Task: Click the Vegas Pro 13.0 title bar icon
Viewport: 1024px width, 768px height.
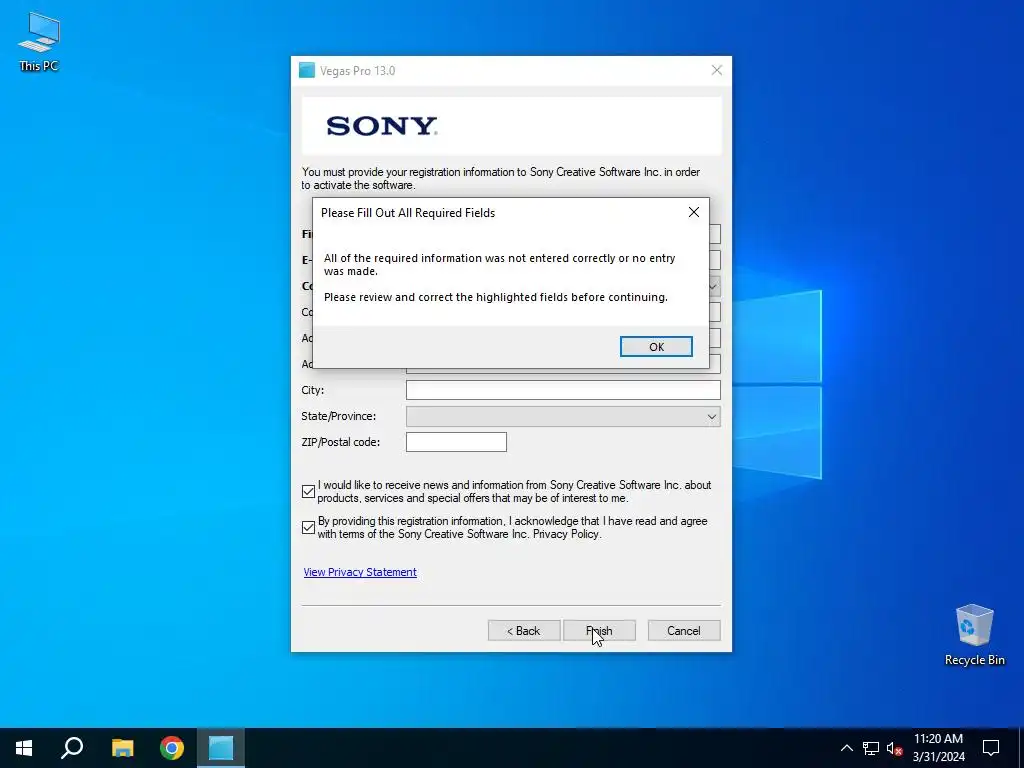Action: [x=307, y=71]
